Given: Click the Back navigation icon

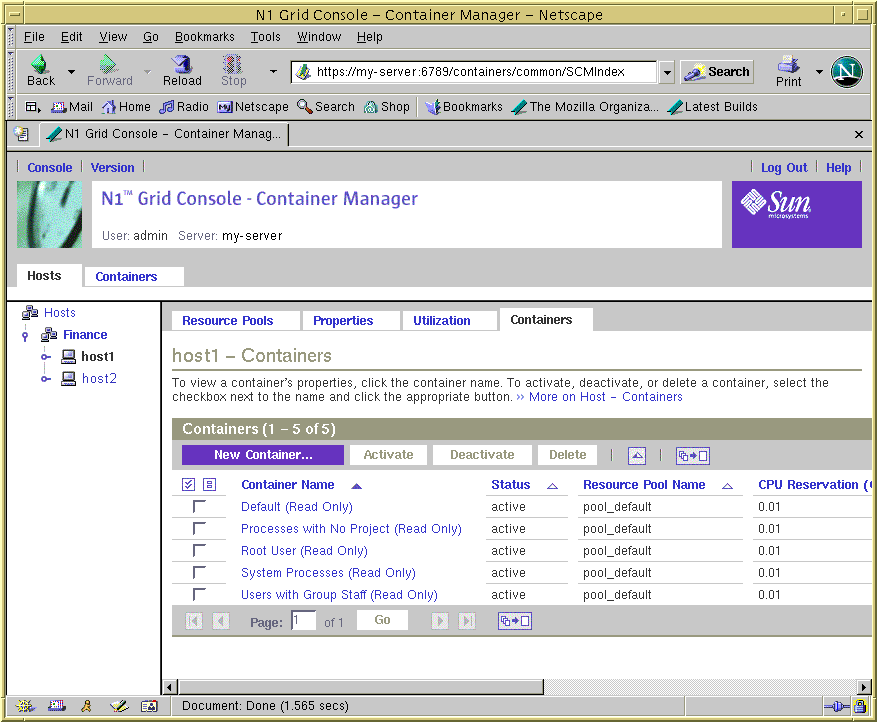Looking at the screenshot, I should point(40,70).
